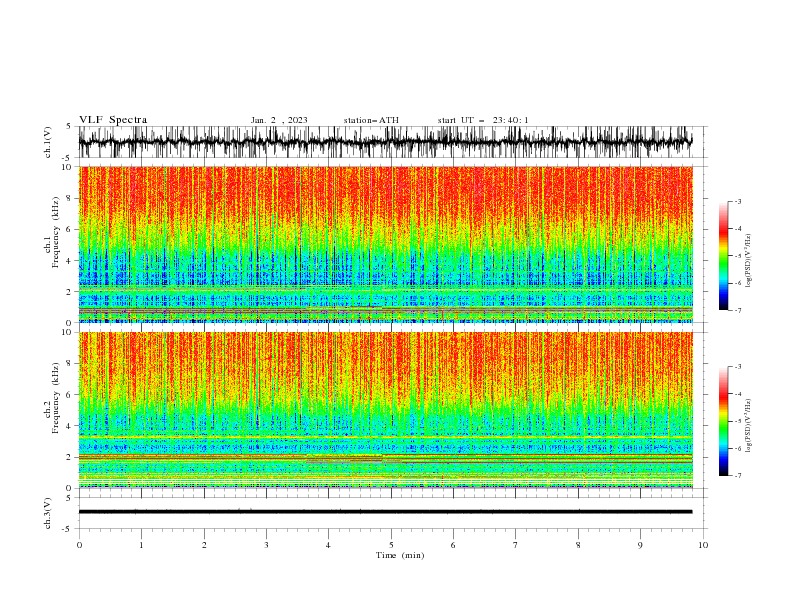Click the "station=ATH" header label
The height and width of the screenshot is (612, 792).
tap(371, 120)
